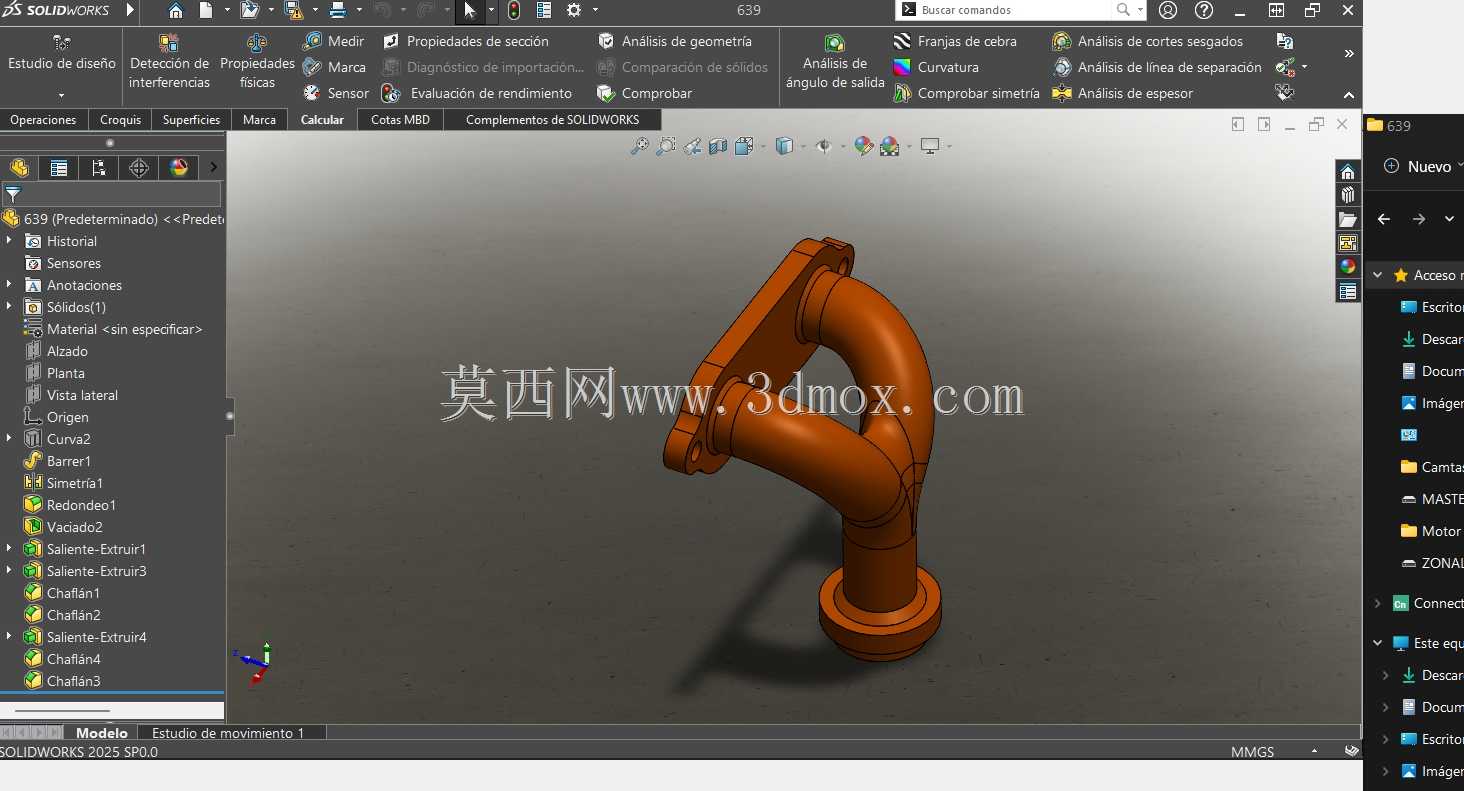Open the Superficies tab
This screenshot has height=791, width=1464.
point(191,119)
